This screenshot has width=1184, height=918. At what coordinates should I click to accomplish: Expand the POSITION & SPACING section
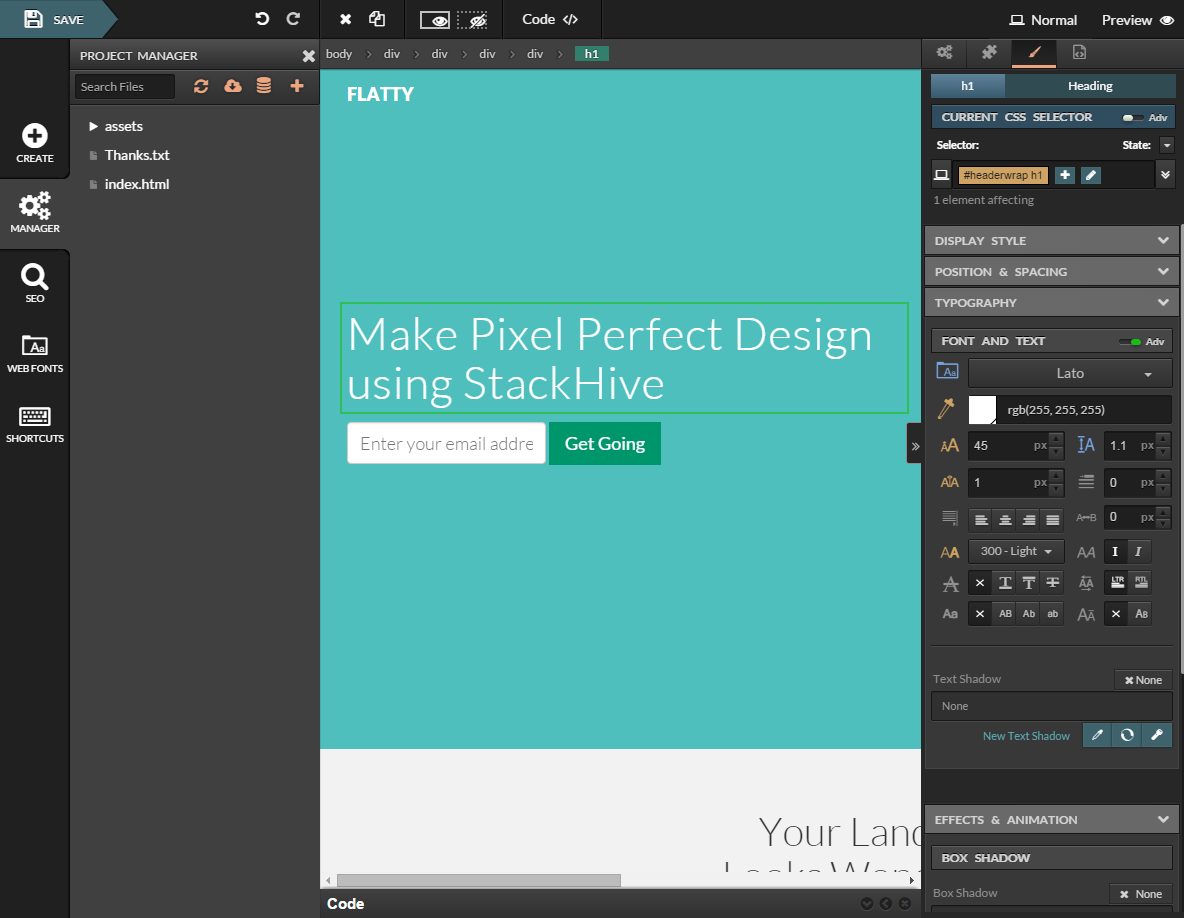coord(1051,272)
